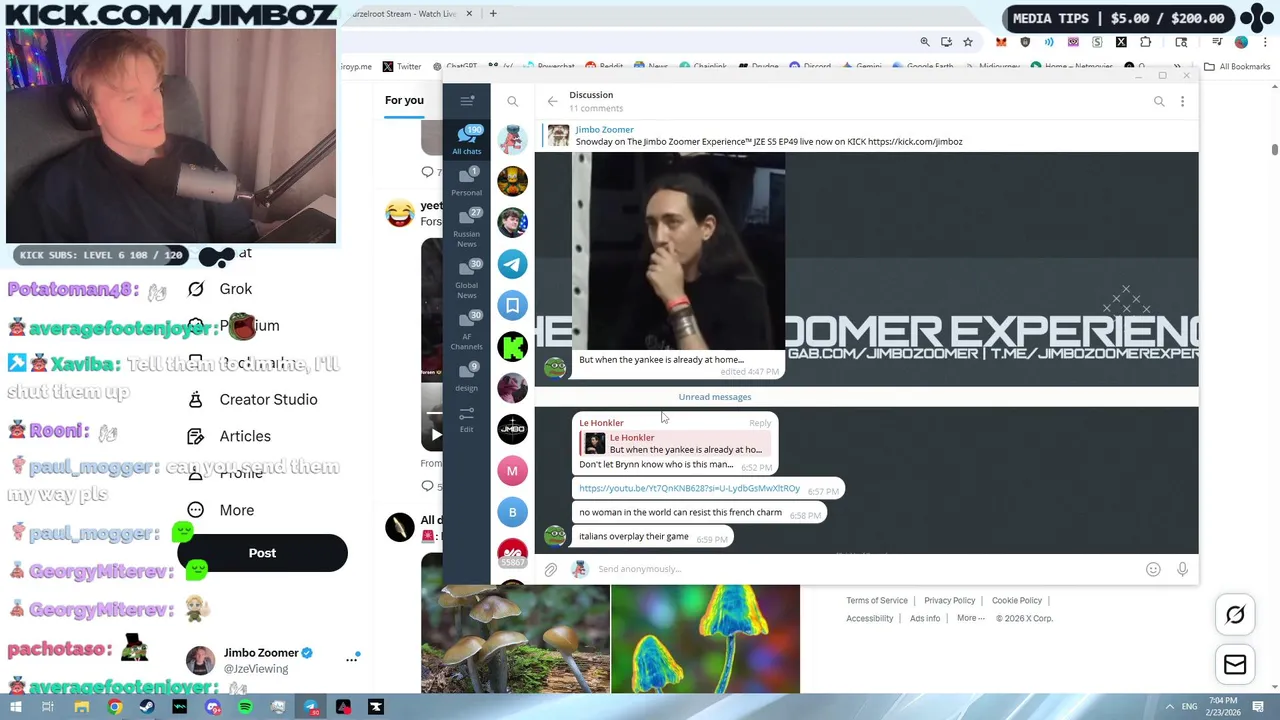Open Spotify from the taskbar
Screen dimensions: 1280x720
tap(245, 707)
